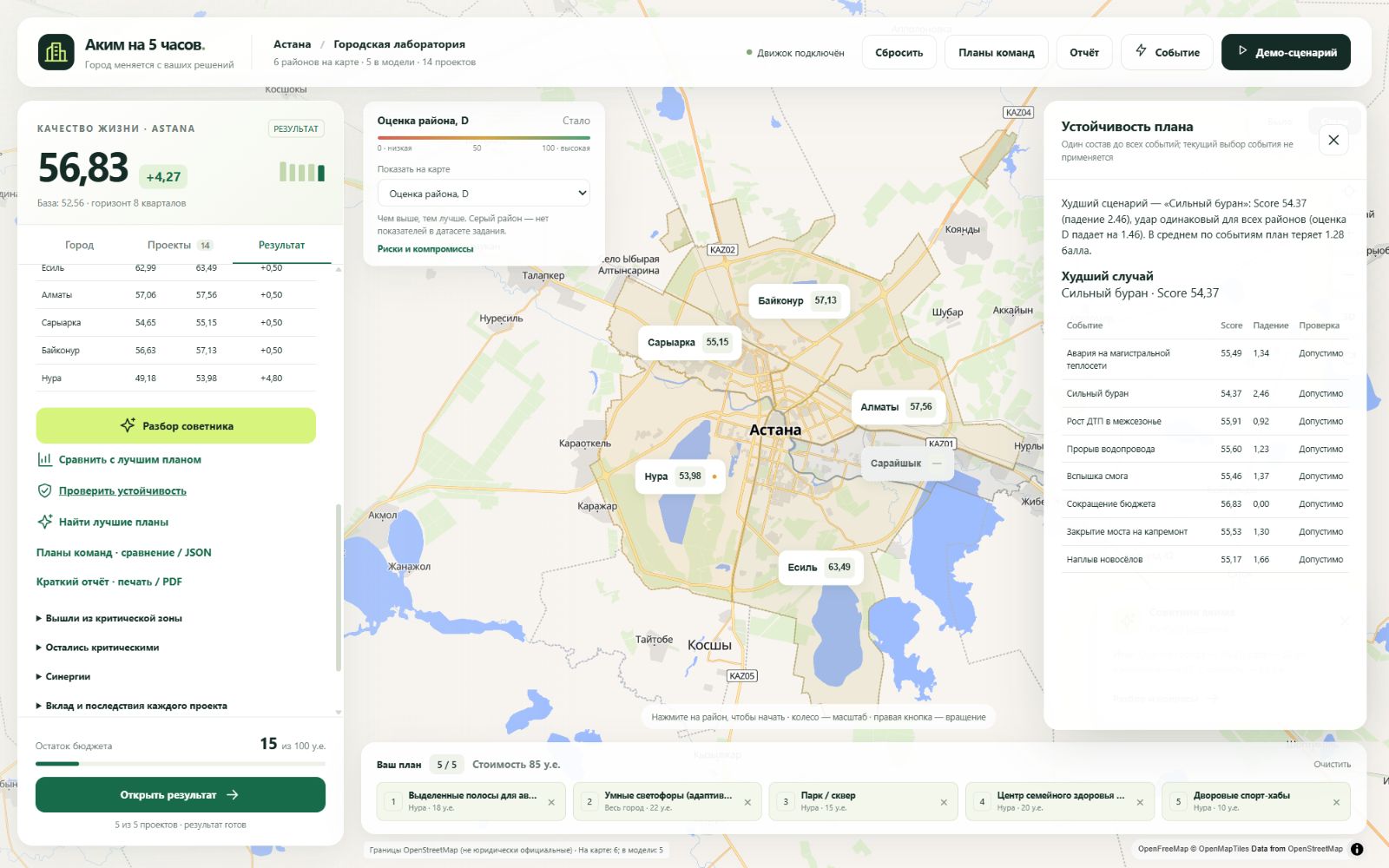Click the left panel vertical scrollbar
Viewport: 1389px width, 868px height.
coord(338,587)
